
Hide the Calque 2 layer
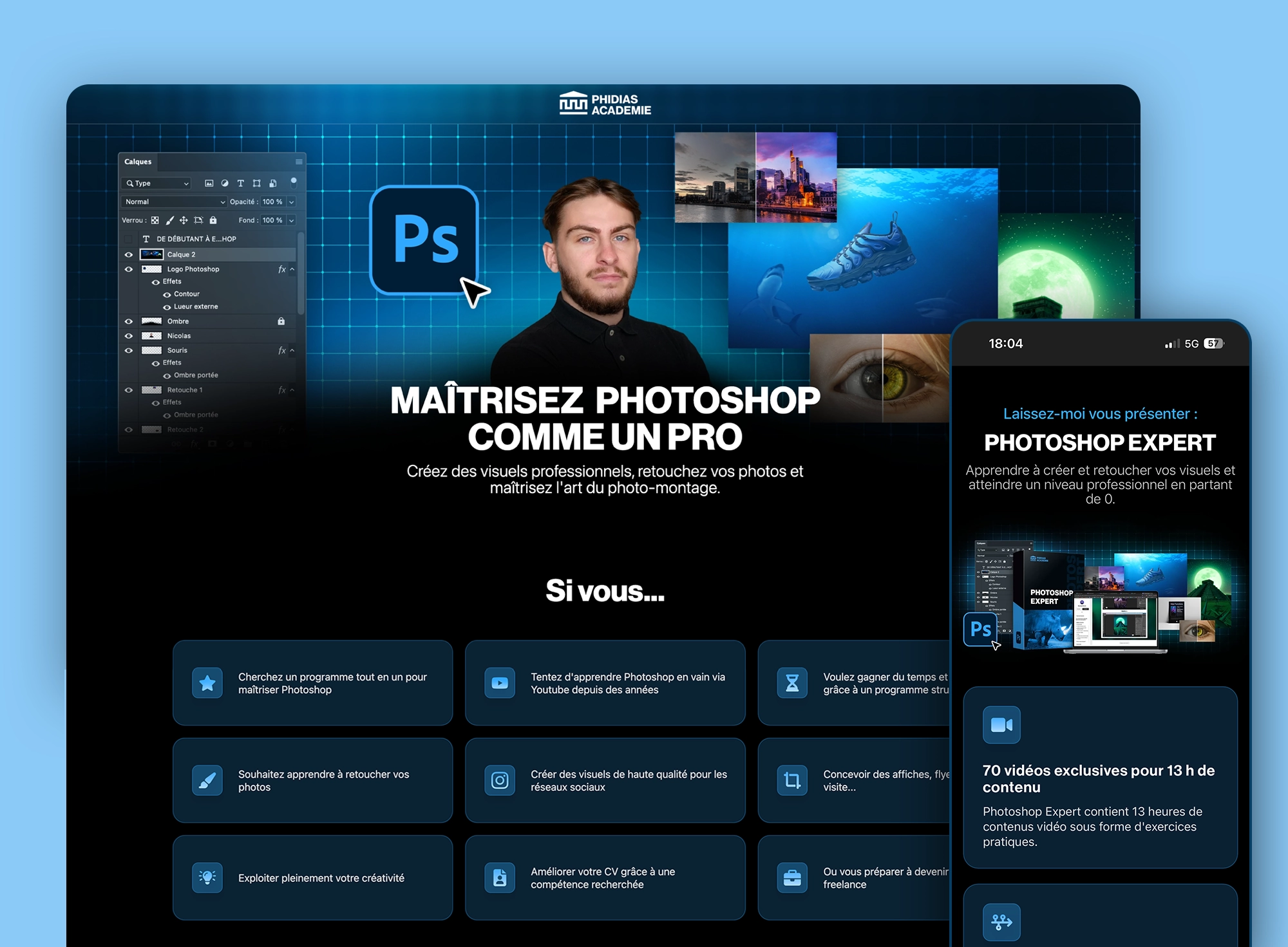(129, 255)
